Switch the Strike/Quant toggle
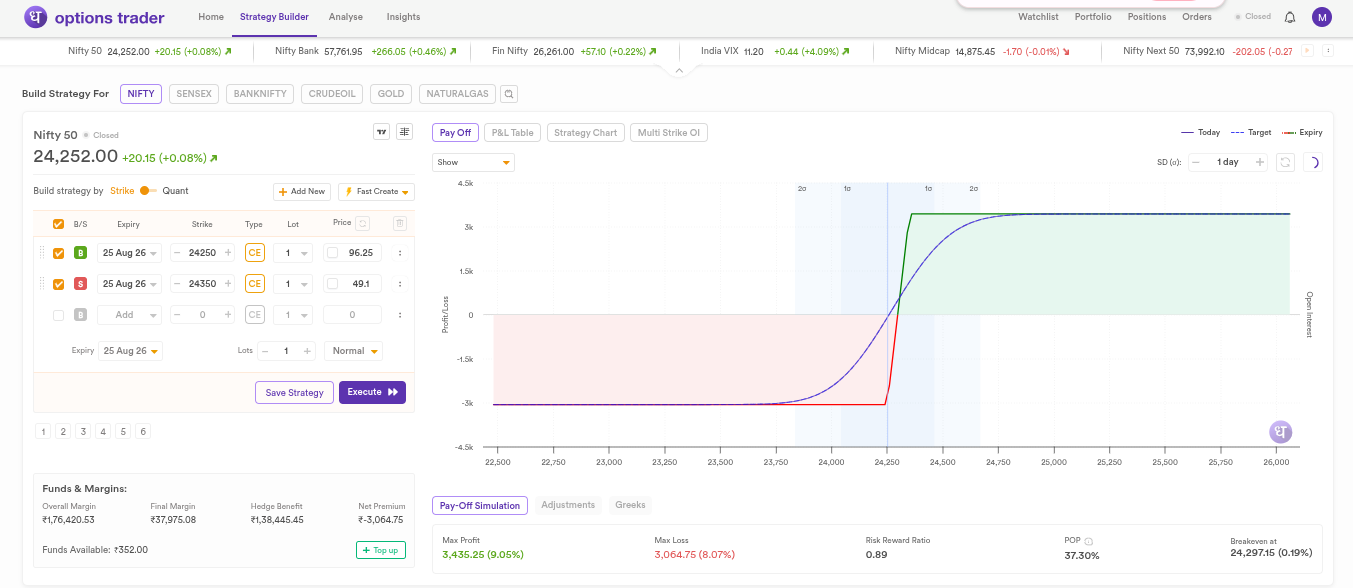Screen dimensions: 1353x588 click(x=148, y=191)
